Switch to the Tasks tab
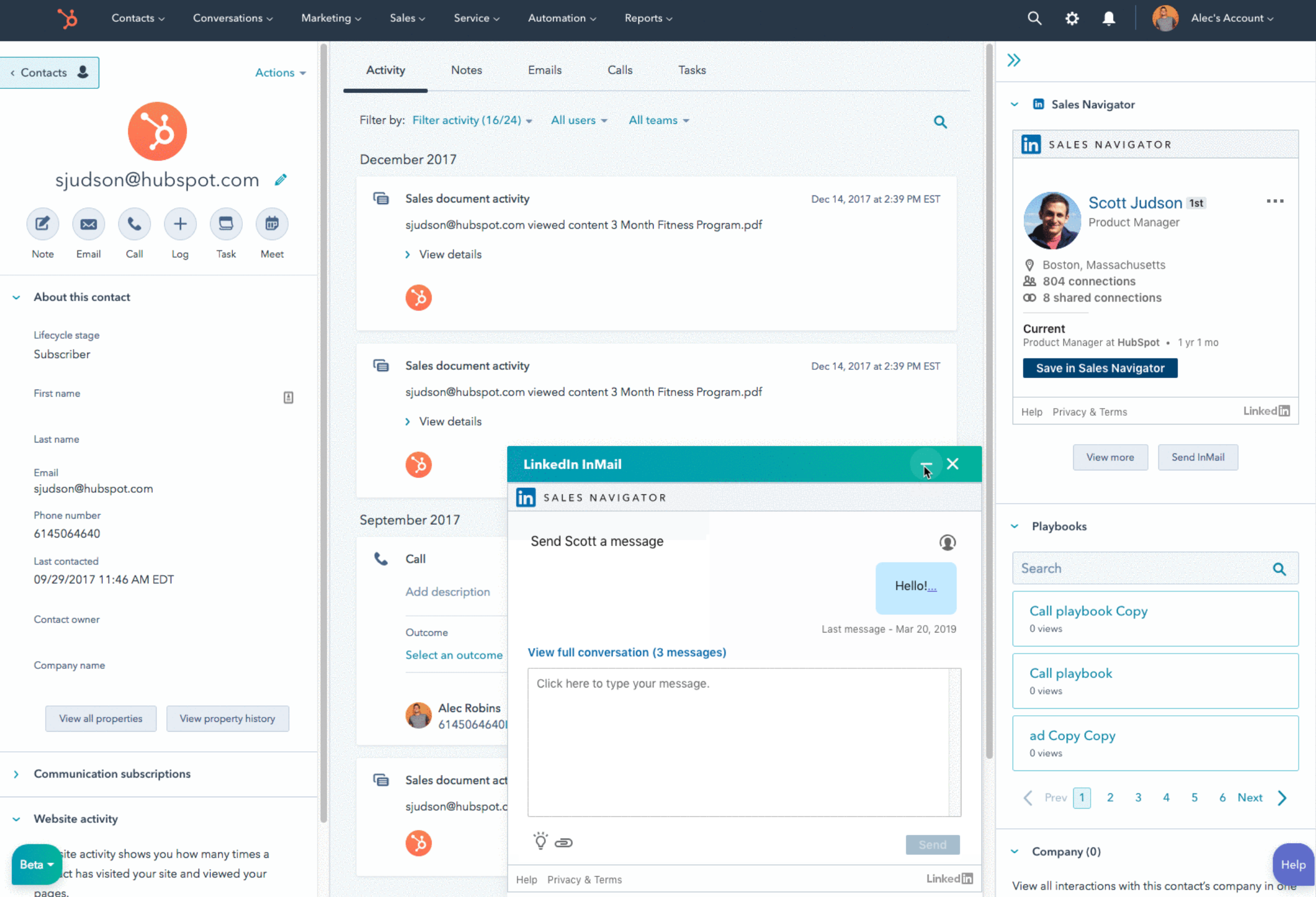This screenshot has height=897, width=1316. (692, 70)
